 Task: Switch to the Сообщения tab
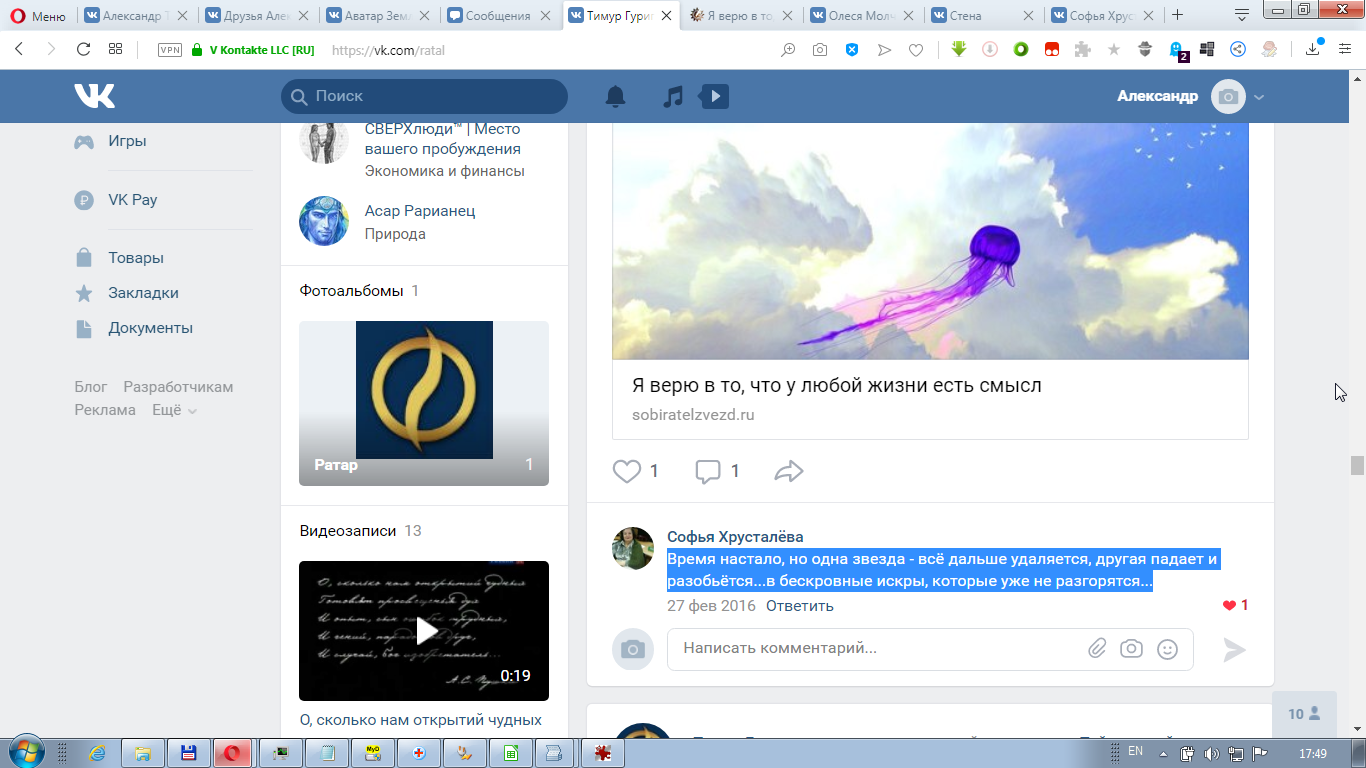501,15
